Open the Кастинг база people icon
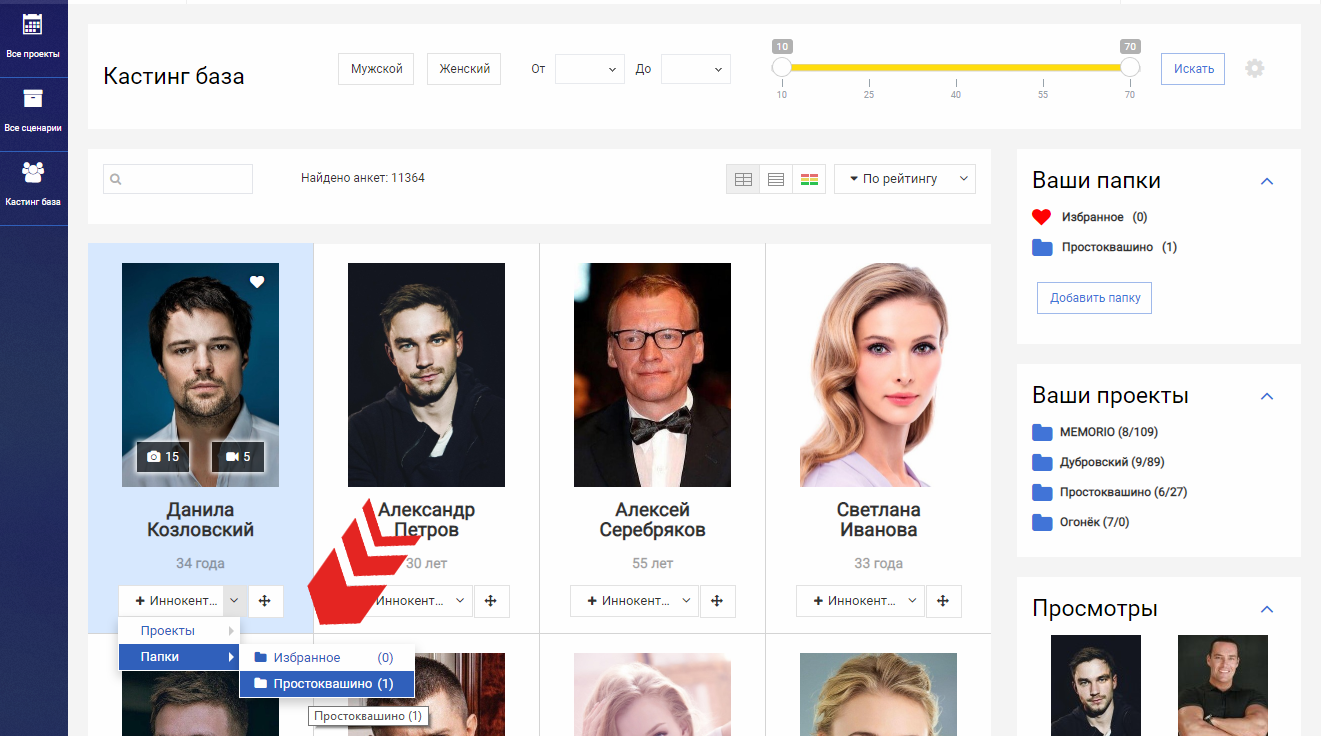 (x=33, y=172)
